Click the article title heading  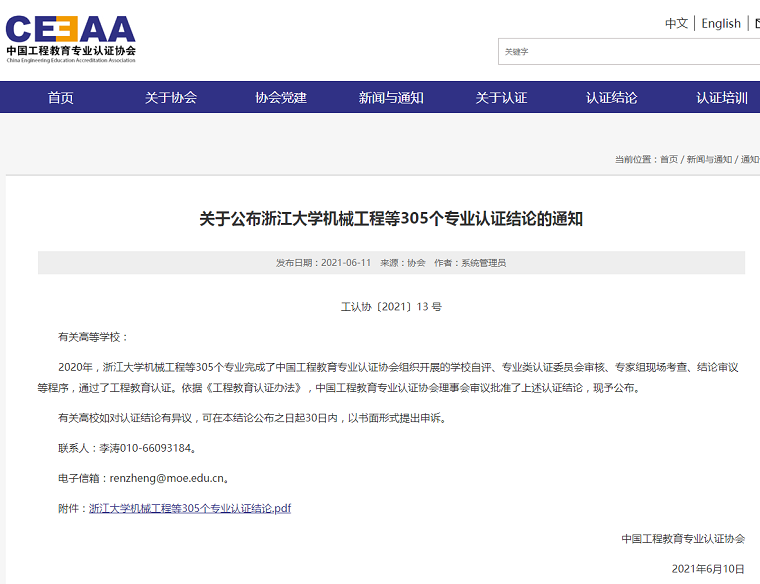click(x=391, y=218)
